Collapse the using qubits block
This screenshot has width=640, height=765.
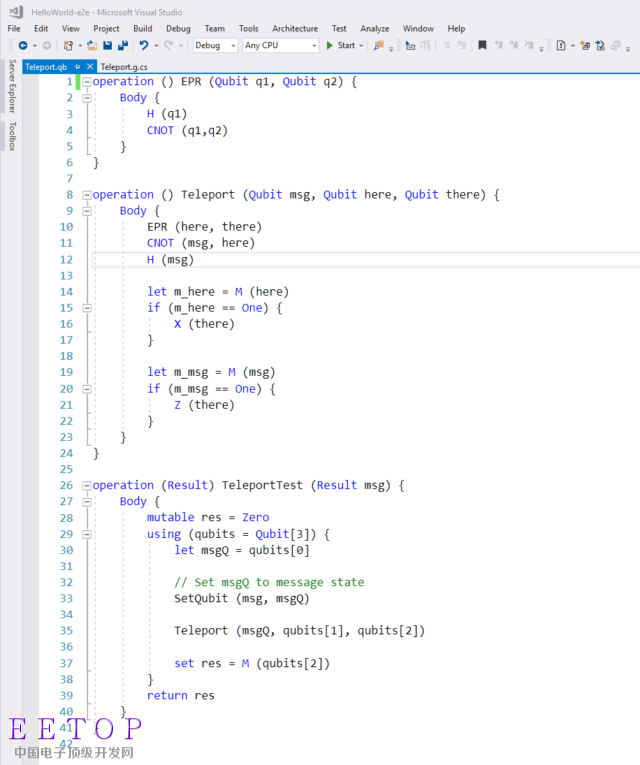point(87,535)
